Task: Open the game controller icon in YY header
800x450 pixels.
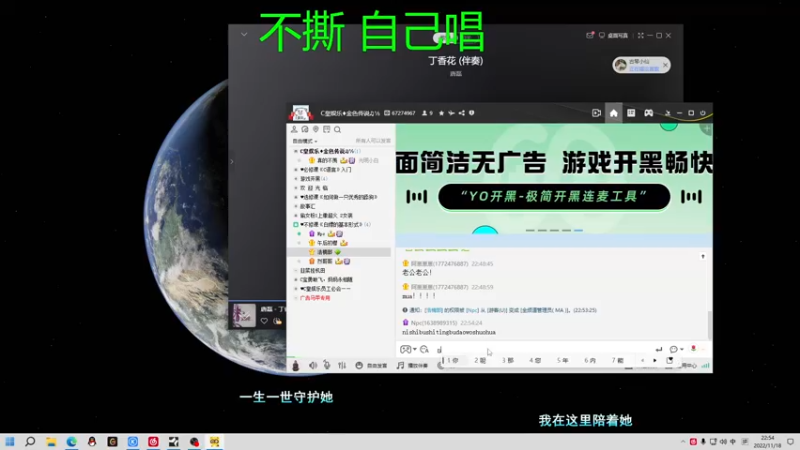Action: click(648, 113)
